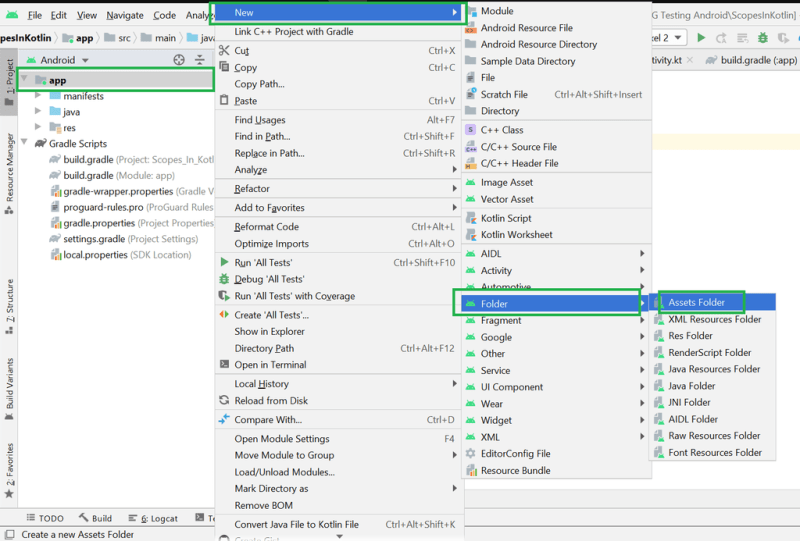
Task: Choose Kotlin Worksheet from New submenu
Action: pos(557,235)
